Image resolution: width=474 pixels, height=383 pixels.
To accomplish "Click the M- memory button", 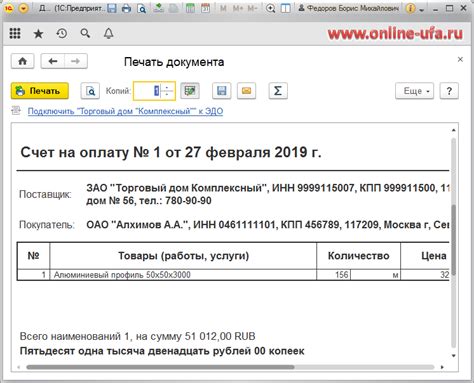I will pos(252,8).
